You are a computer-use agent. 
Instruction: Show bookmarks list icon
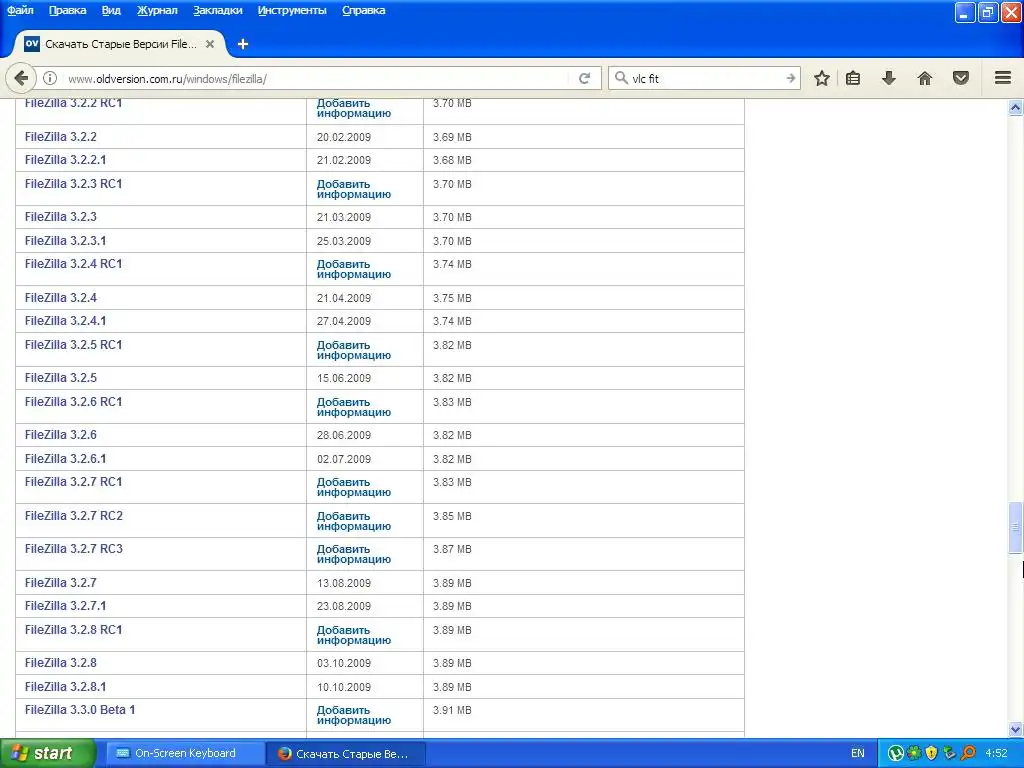coord(853,78)
